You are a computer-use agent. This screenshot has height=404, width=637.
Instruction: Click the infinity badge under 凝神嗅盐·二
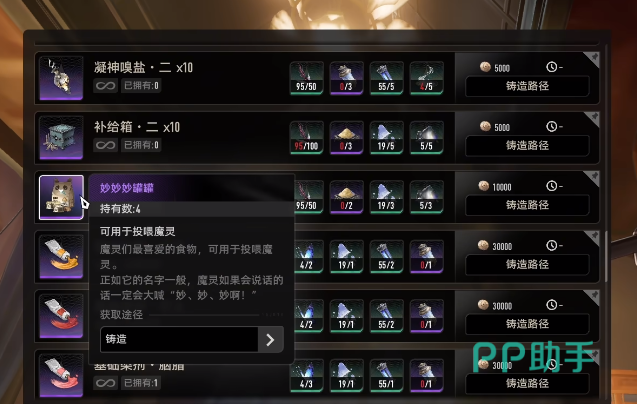(106, 86)
